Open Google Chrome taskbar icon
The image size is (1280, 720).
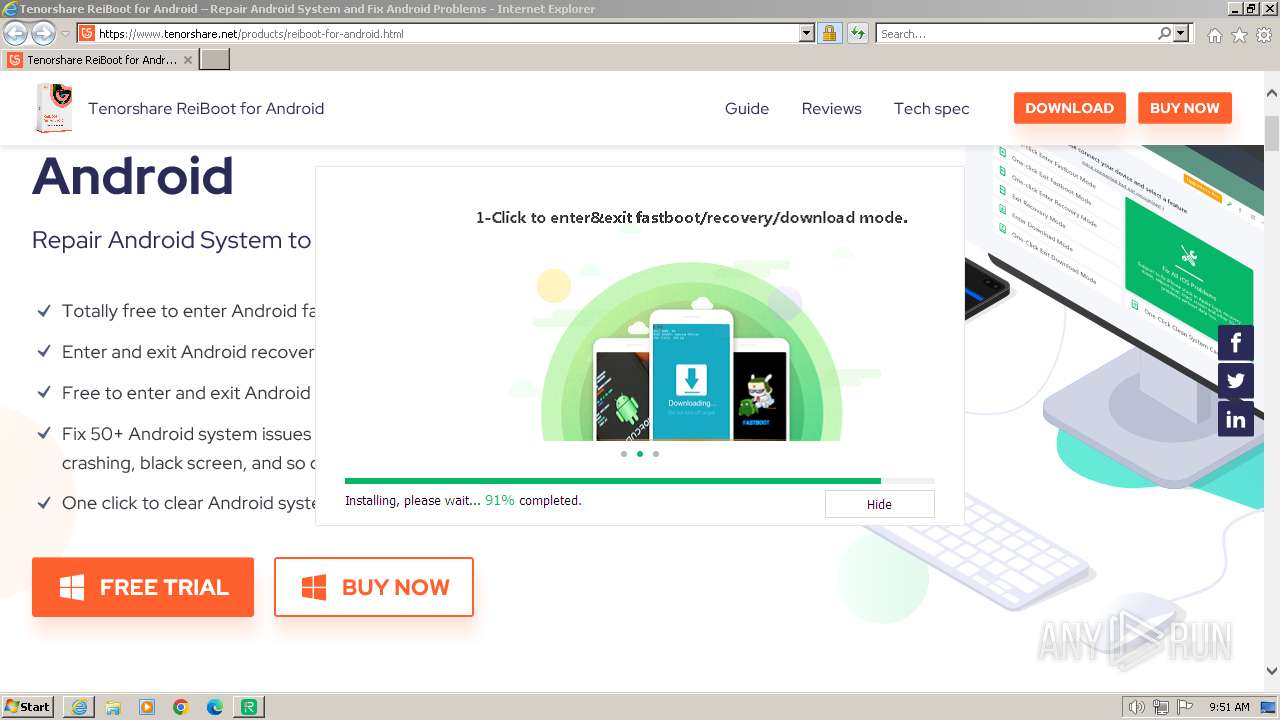tap(181, 707)
